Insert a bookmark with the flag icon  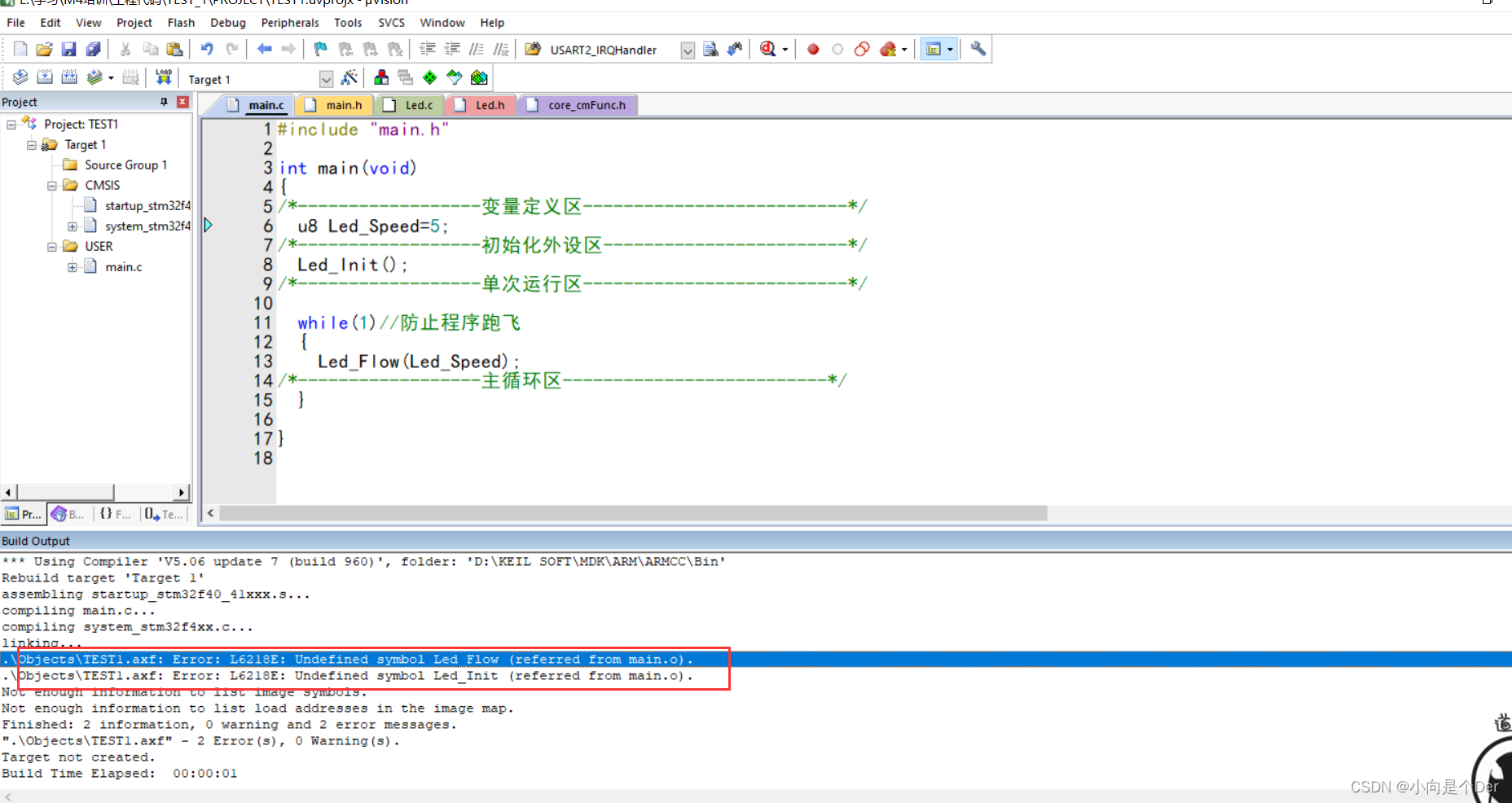click(320, 49)
